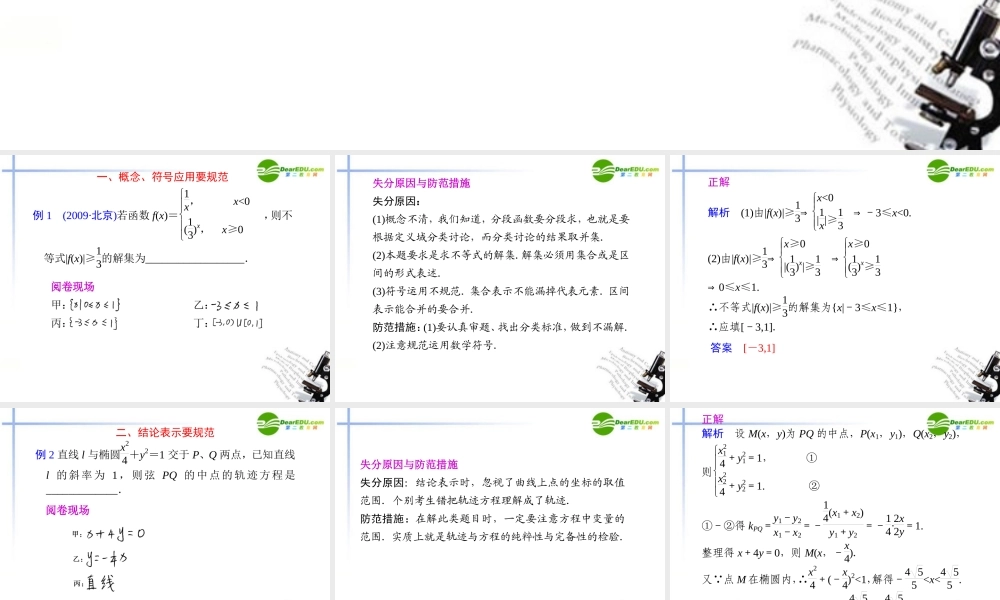This screenshot has height=600, width=1000.
Task: Click the red answer [-3,1]
Action: tap(760, 348)
